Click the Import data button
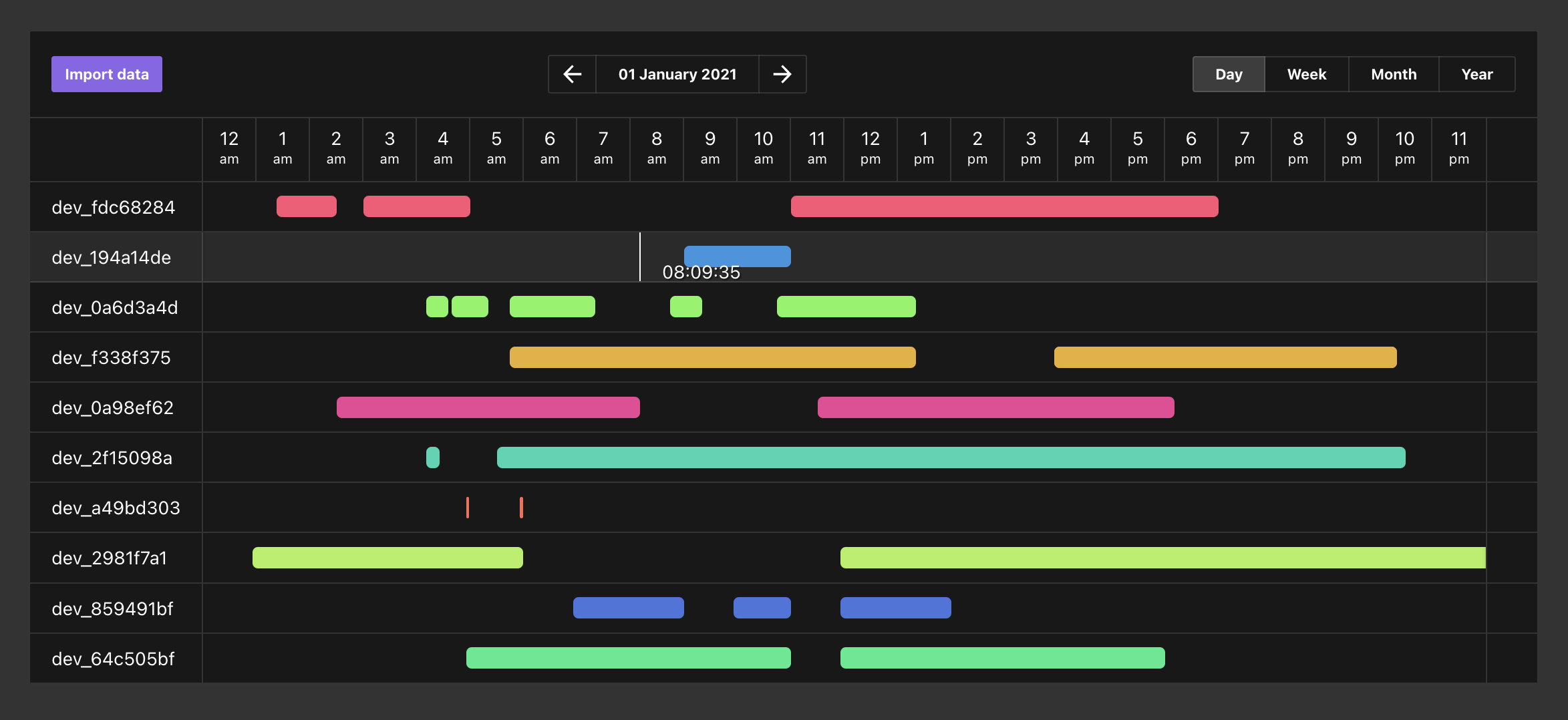 107,74
